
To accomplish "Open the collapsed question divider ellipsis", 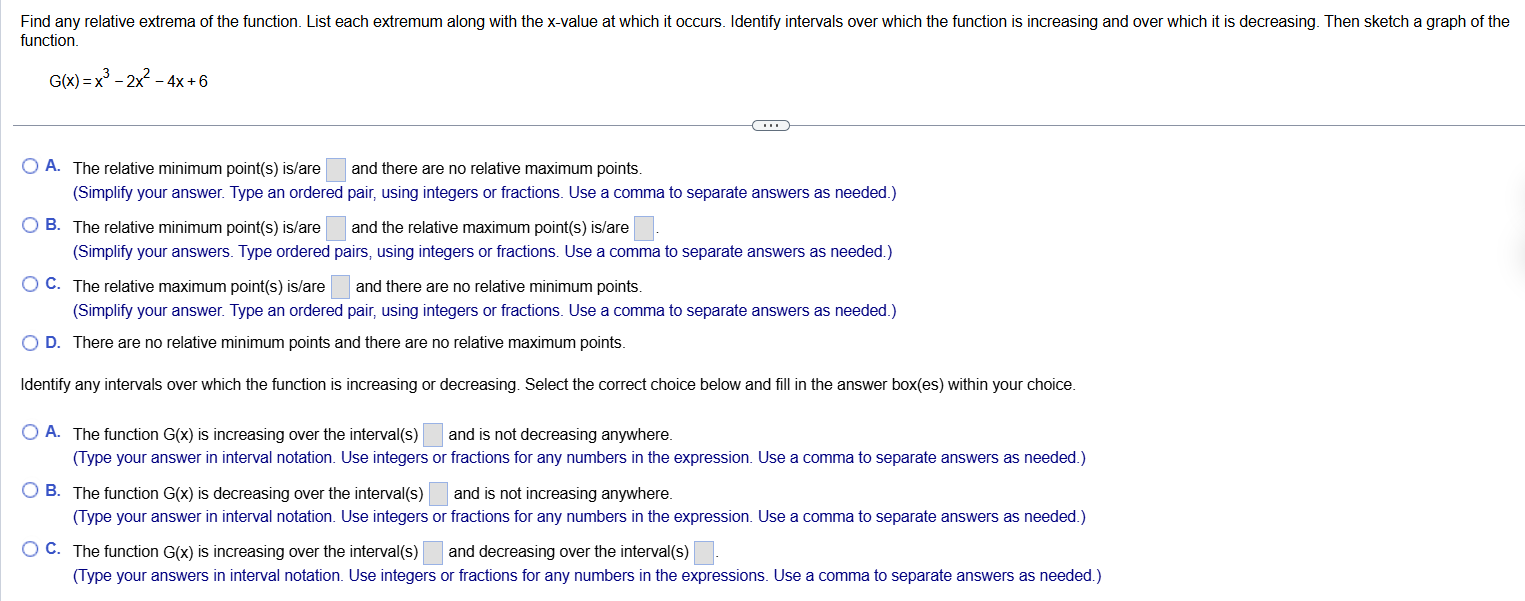I will (771, 125).
